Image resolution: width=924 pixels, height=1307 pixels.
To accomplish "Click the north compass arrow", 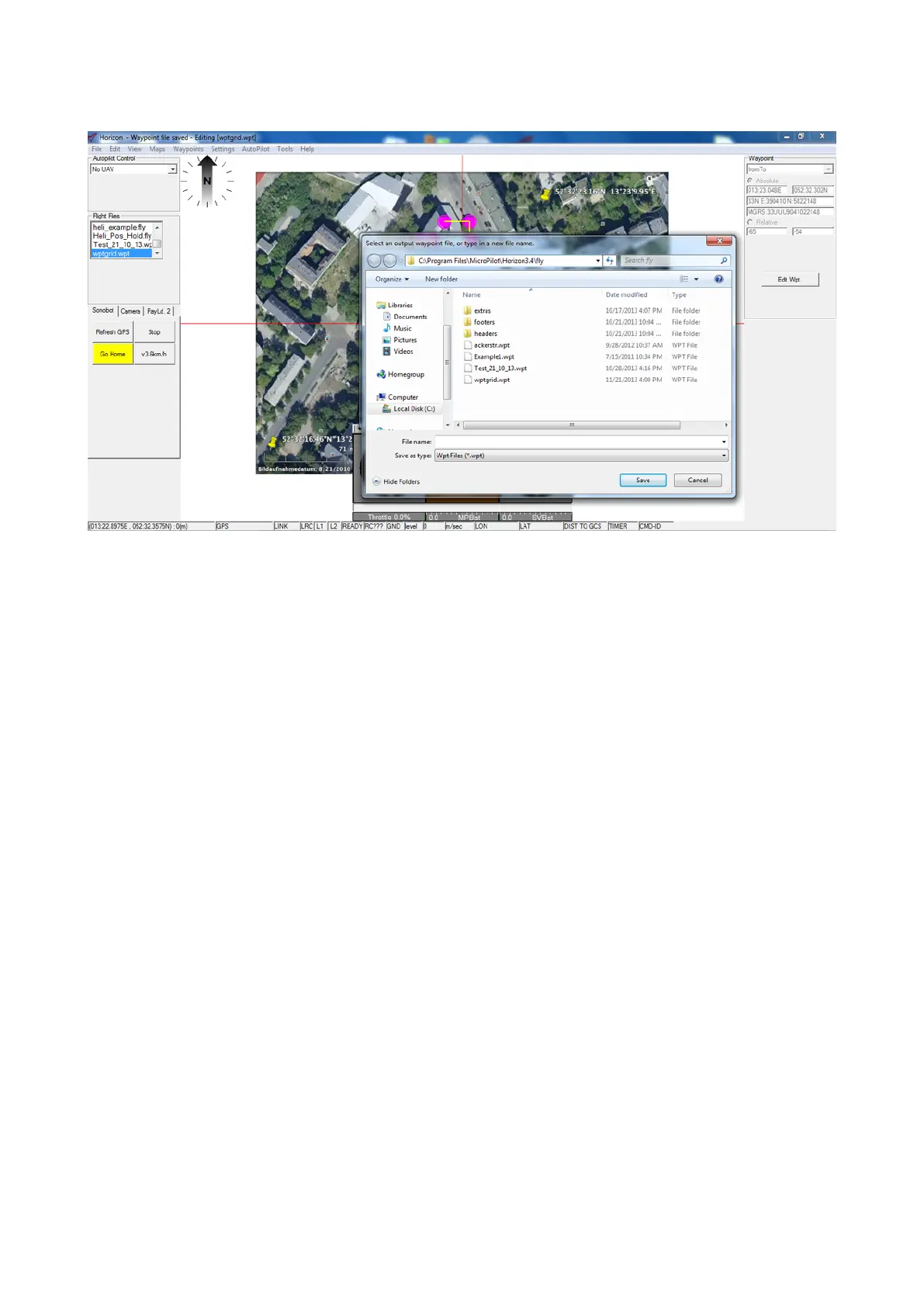I will click(207, 181).
